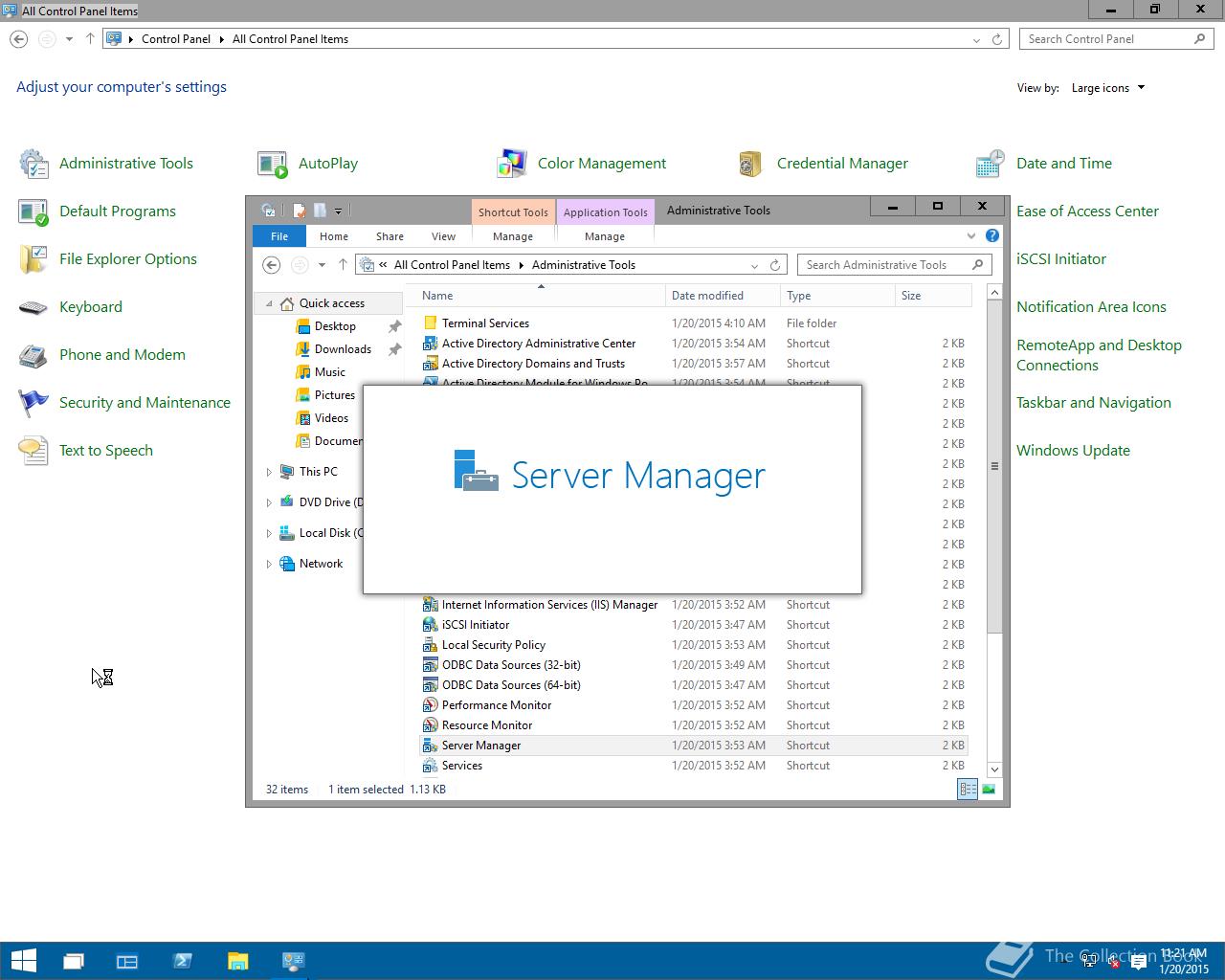Open Task View on the taskbar

tap(74, 961)
